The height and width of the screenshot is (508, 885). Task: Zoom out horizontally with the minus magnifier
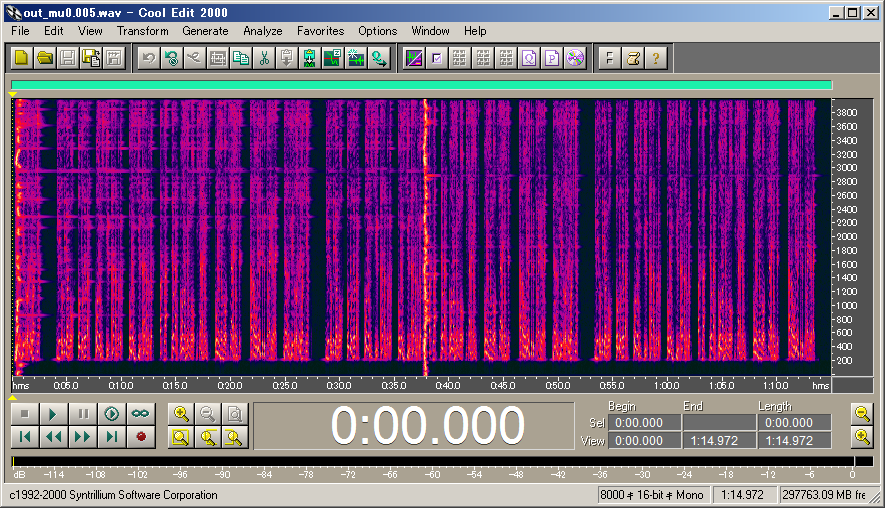pyautogui.click(x=207, y=414)
